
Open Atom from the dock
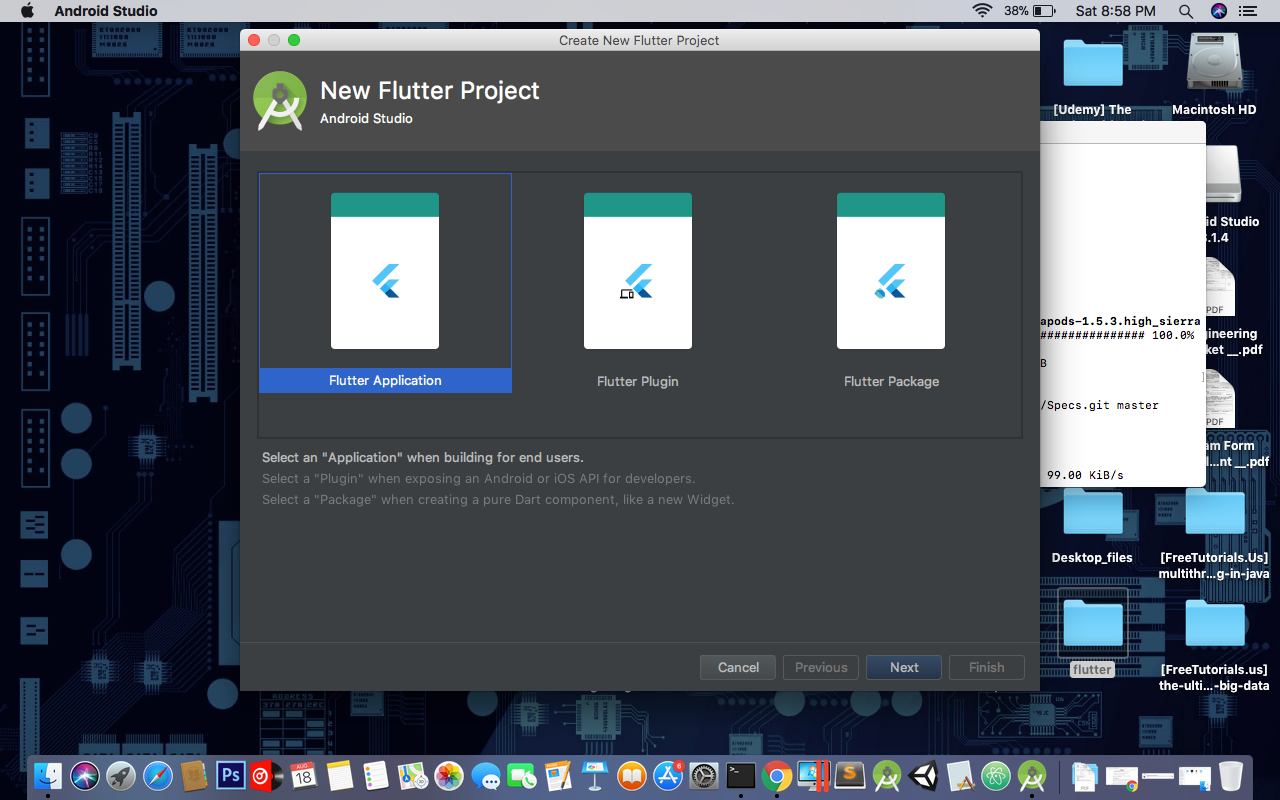click(x=995, y=775)
